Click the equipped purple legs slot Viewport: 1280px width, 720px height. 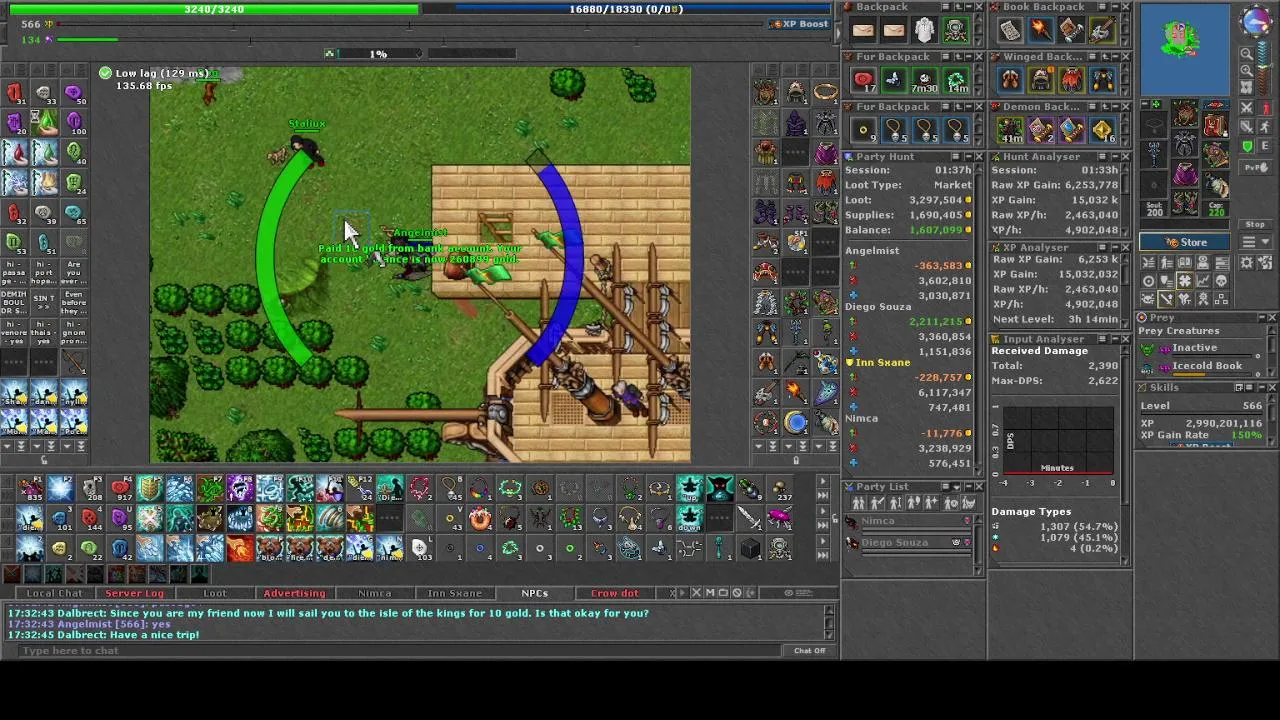(1185, 172)
